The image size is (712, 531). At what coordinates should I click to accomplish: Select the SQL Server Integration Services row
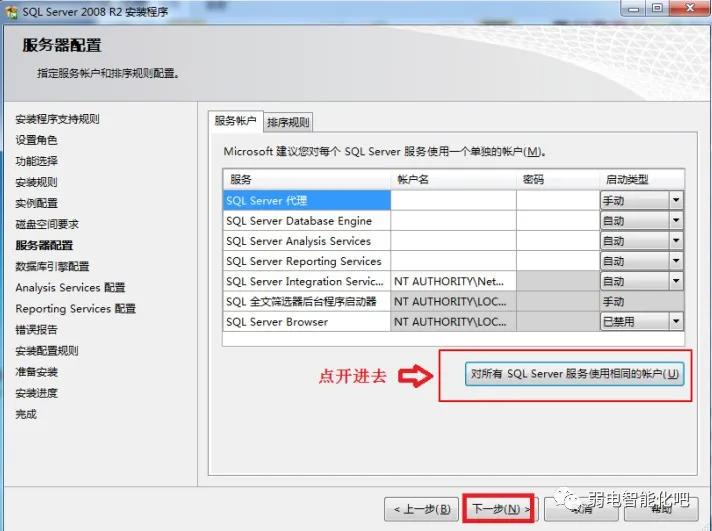(x=307, y=281)
